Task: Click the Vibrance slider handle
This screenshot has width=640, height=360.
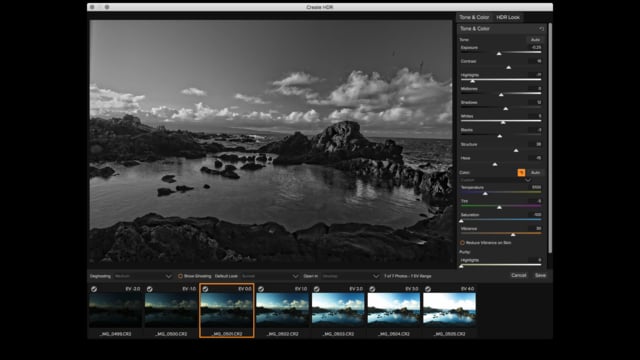Action: click(x=513, y=235)
